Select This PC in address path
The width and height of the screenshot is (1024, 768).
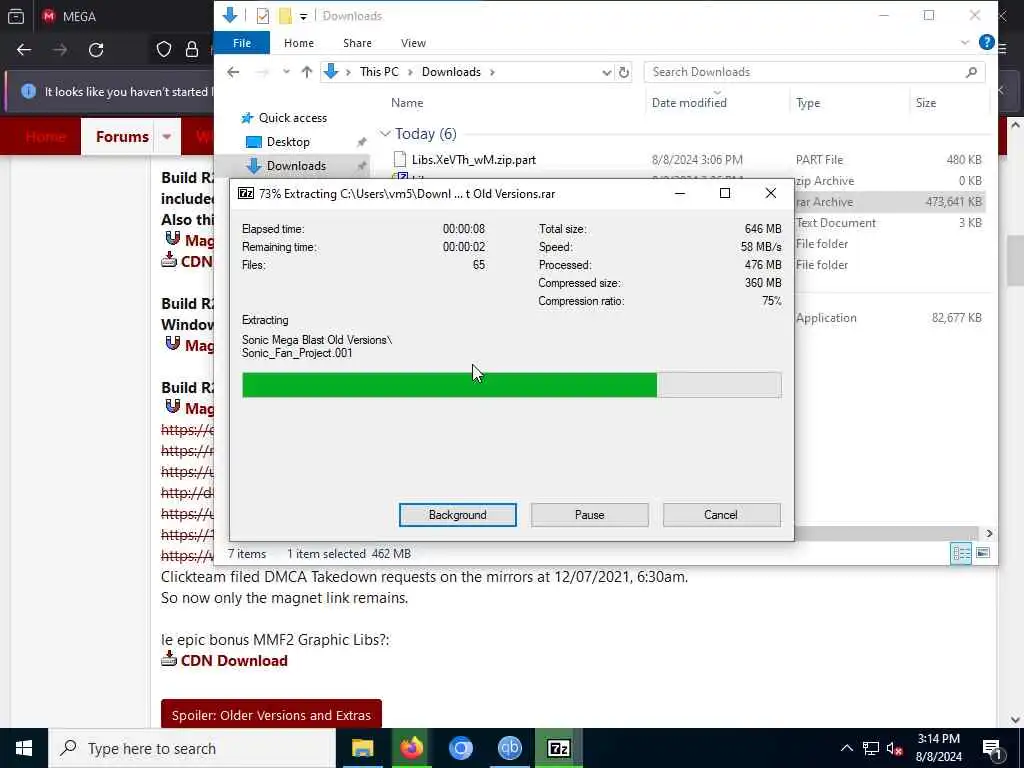[379, 72]
